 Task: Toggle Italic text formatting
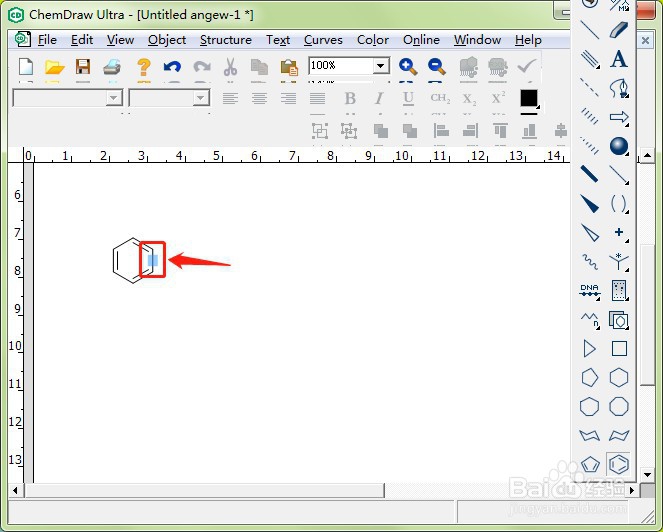pyautogui.click(x=379, y=99)
